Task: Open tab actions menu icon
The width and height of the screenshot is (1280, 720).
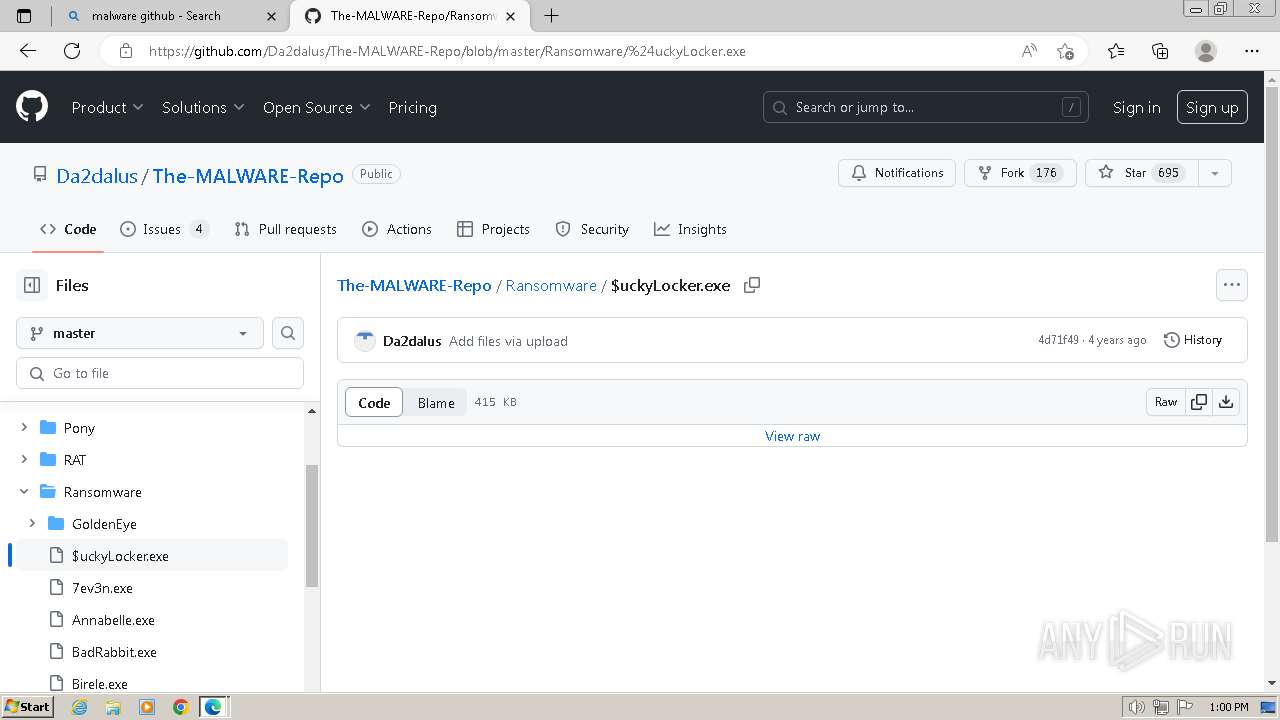Action: point(25,15)
